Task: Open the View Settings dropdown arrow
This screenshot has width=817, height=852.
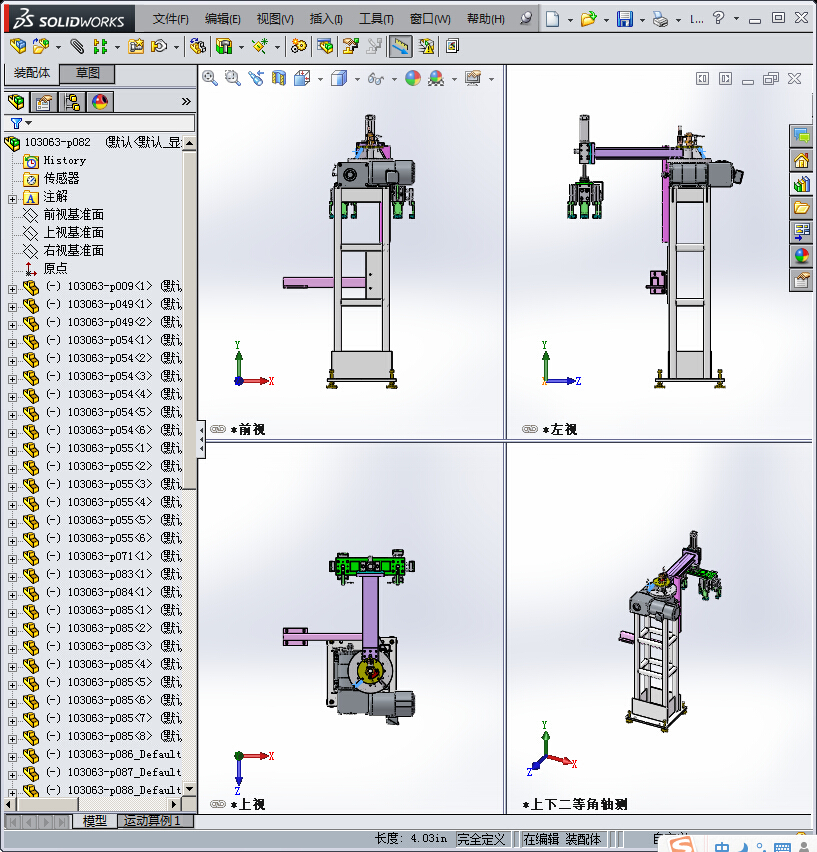Action: tap(491, 79)
